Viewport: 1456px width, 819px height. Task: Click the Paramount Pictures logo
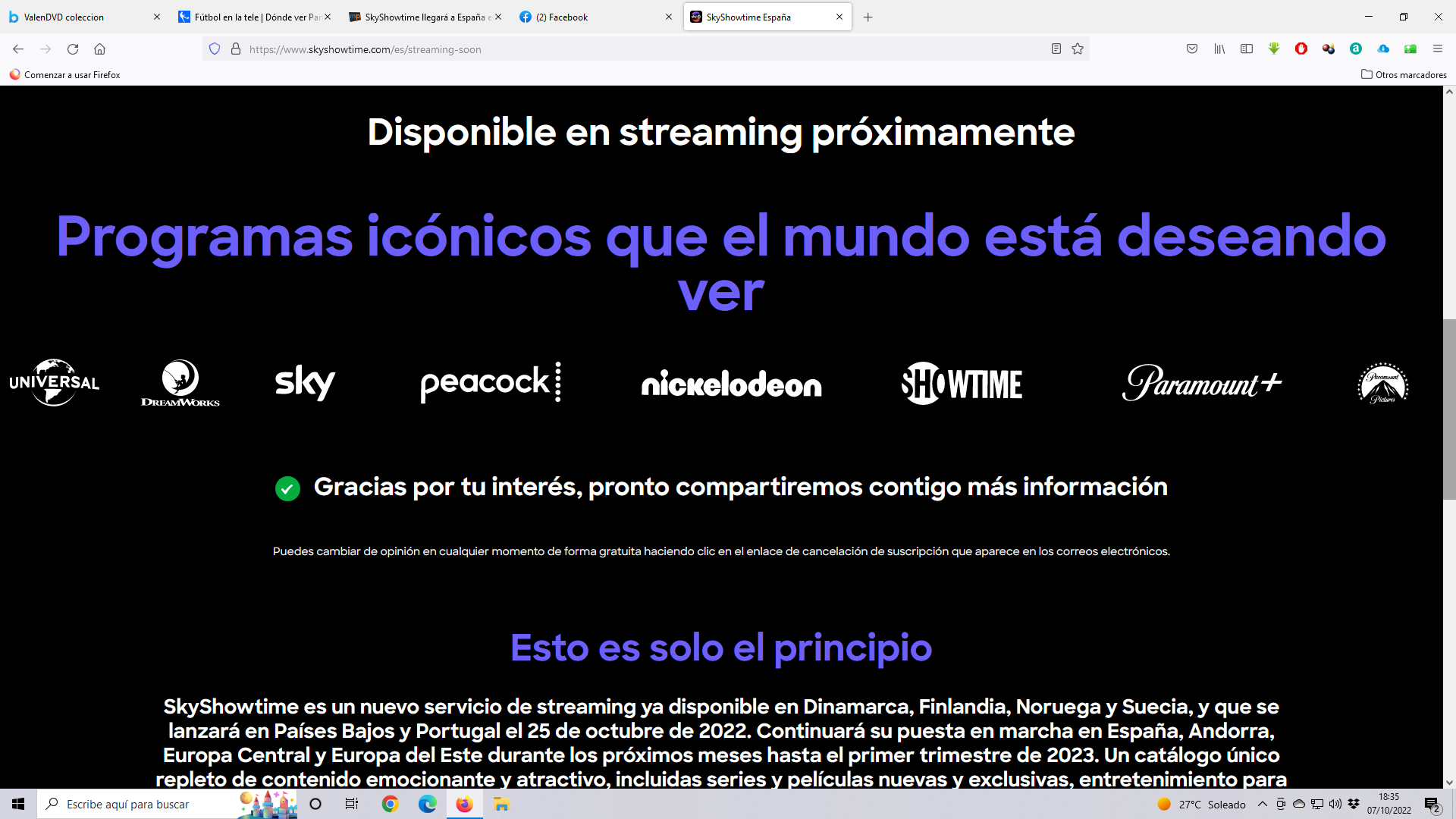click(1382, 383)
